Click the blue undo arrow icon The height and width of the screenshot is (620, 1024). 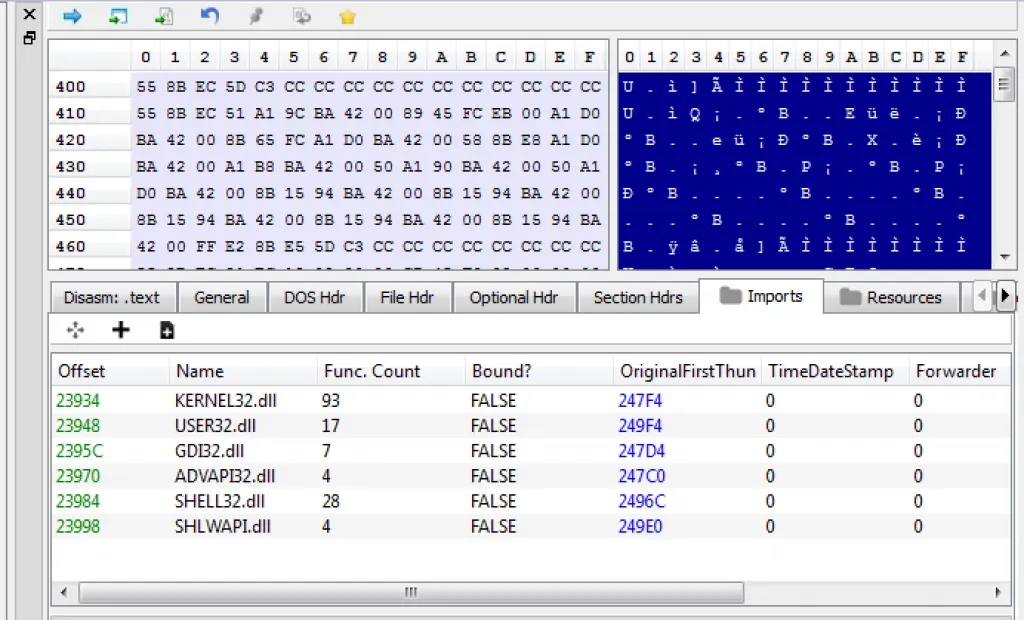click(209, 16)
